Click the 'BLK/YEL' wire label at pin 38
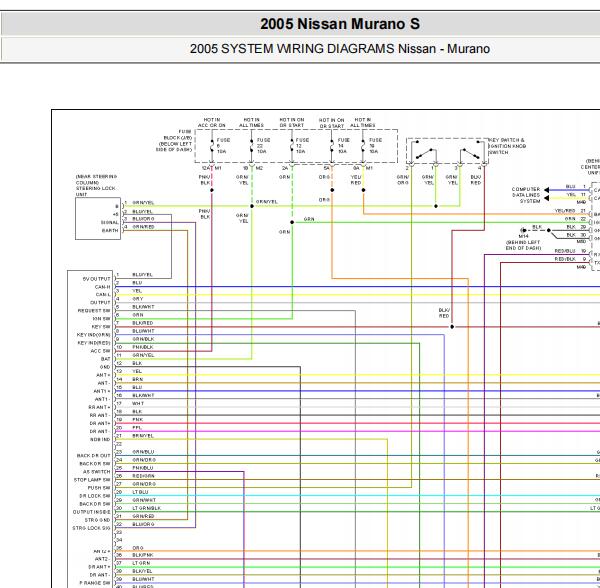Image resolution: width=600 pixels, height=588 pixels. pyautogui.click(x=142, y=571)
